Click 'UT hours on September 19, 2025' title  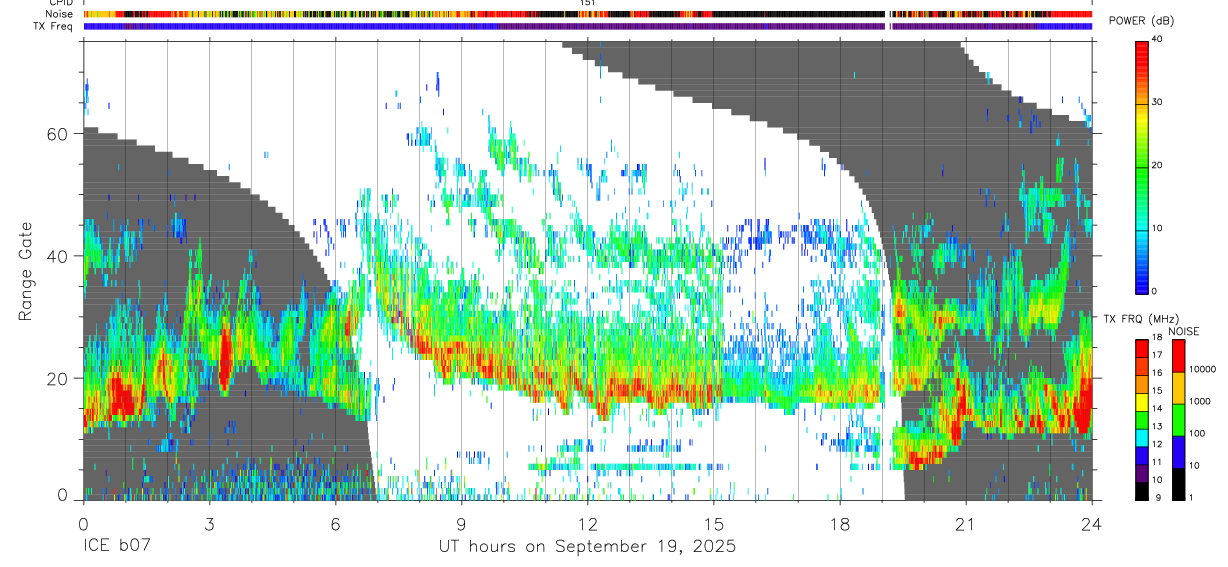[587, 547]
